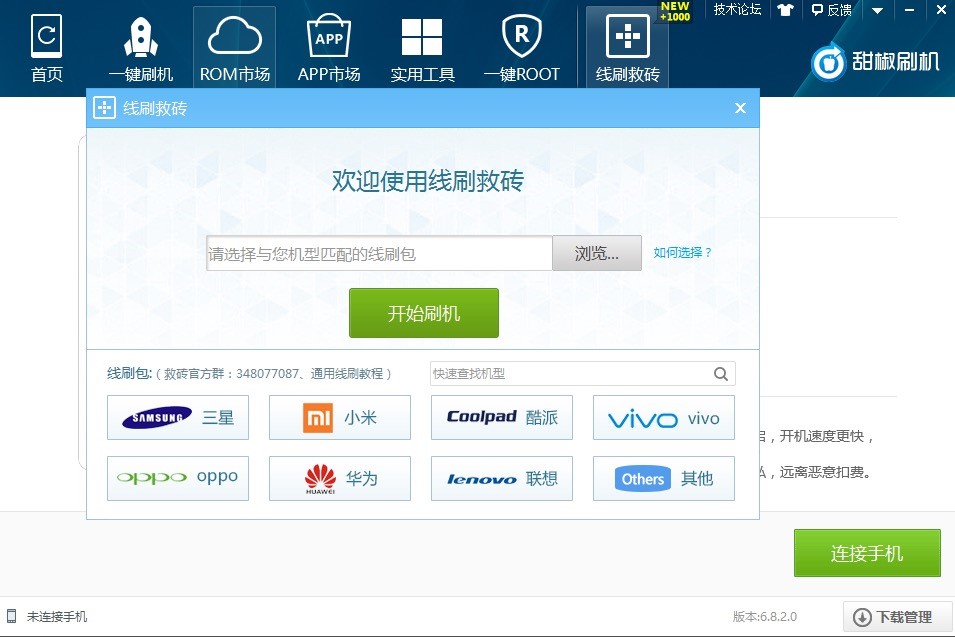Click the 未连接手机 phone status icon

click(12, 616)
